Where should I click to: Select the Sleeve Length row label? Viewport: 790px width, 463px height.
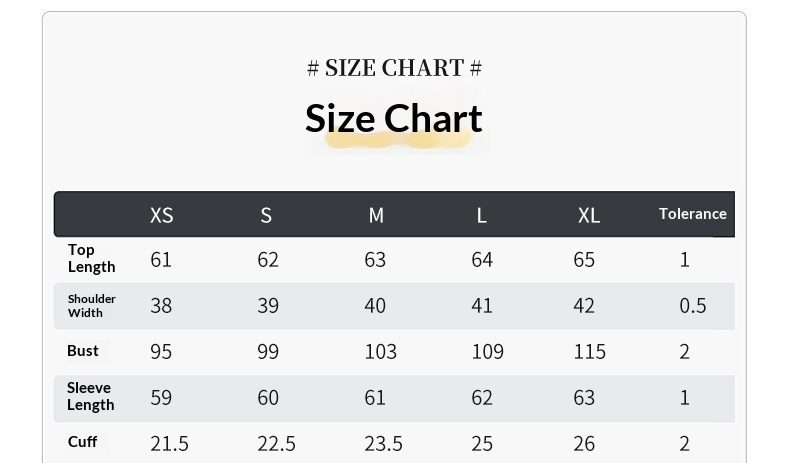click(x=90, y=396)
